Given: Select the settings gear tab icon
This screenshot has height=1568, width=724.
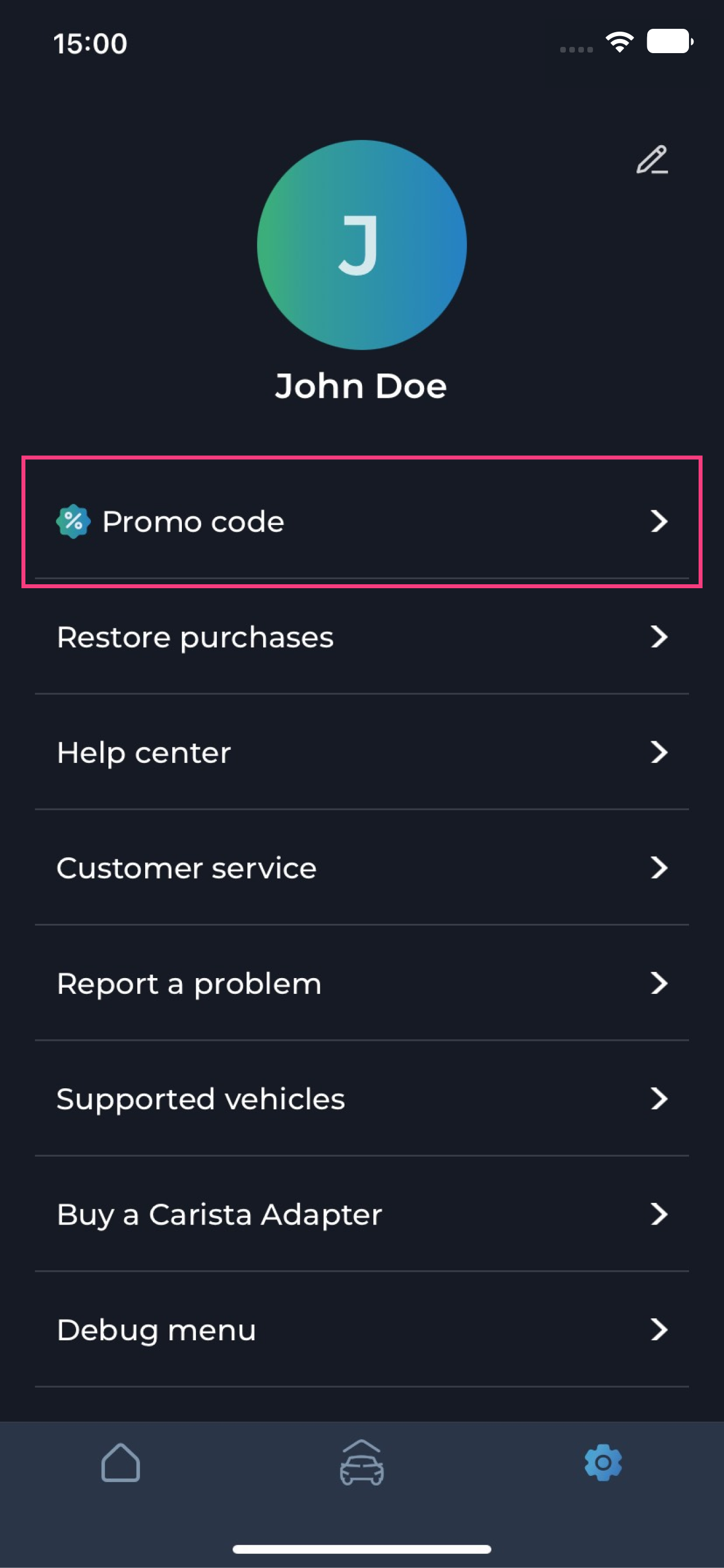Looking at the screenshot, I should [x=603, y=1463].
